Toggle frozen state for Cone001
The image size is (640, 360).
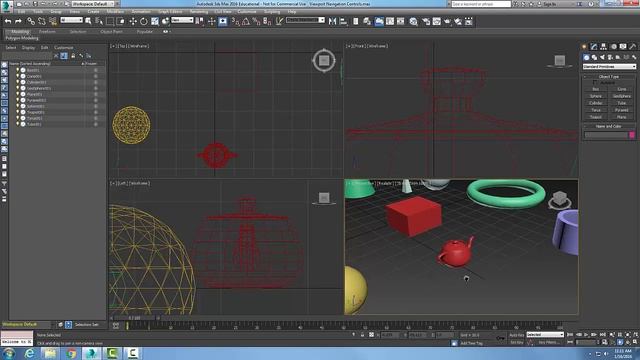(x=96, y=76)
